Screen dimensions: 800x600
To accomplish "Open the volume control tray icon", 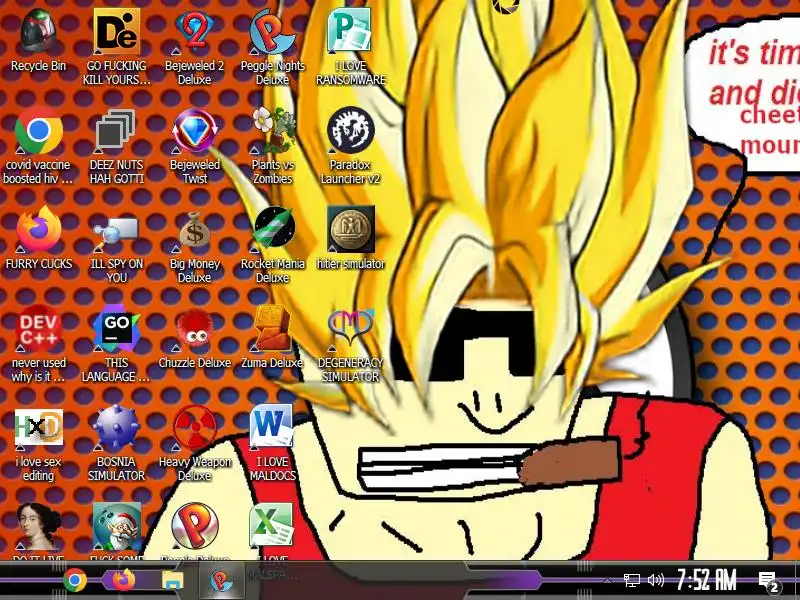I will click(656, 580).
